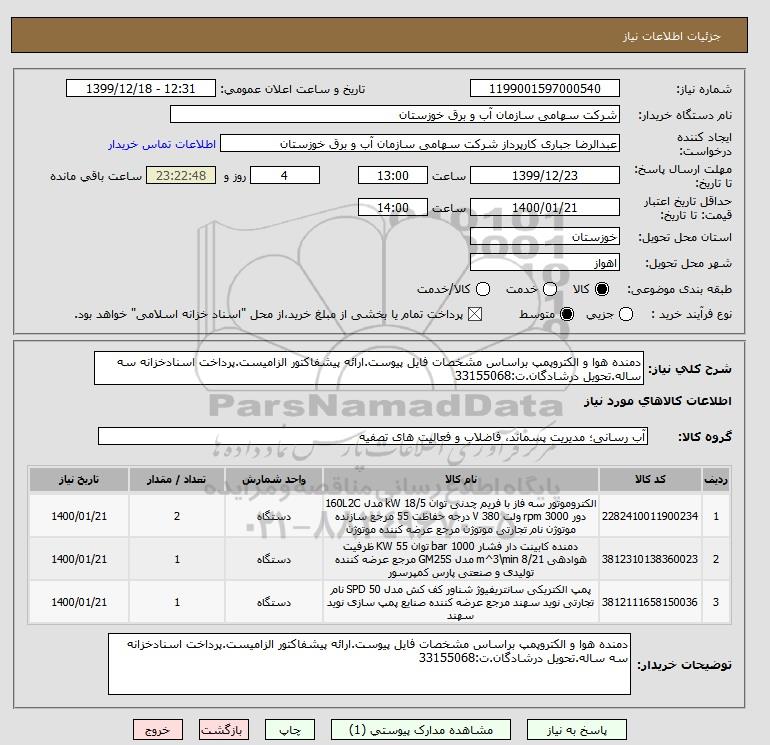Image resolution: width=770 pixels, height=745 pixels.
Task: Click the اطلاعات کالاهای مورد نیاز heading
Action: pyautogui.click(x=658, y=401)
